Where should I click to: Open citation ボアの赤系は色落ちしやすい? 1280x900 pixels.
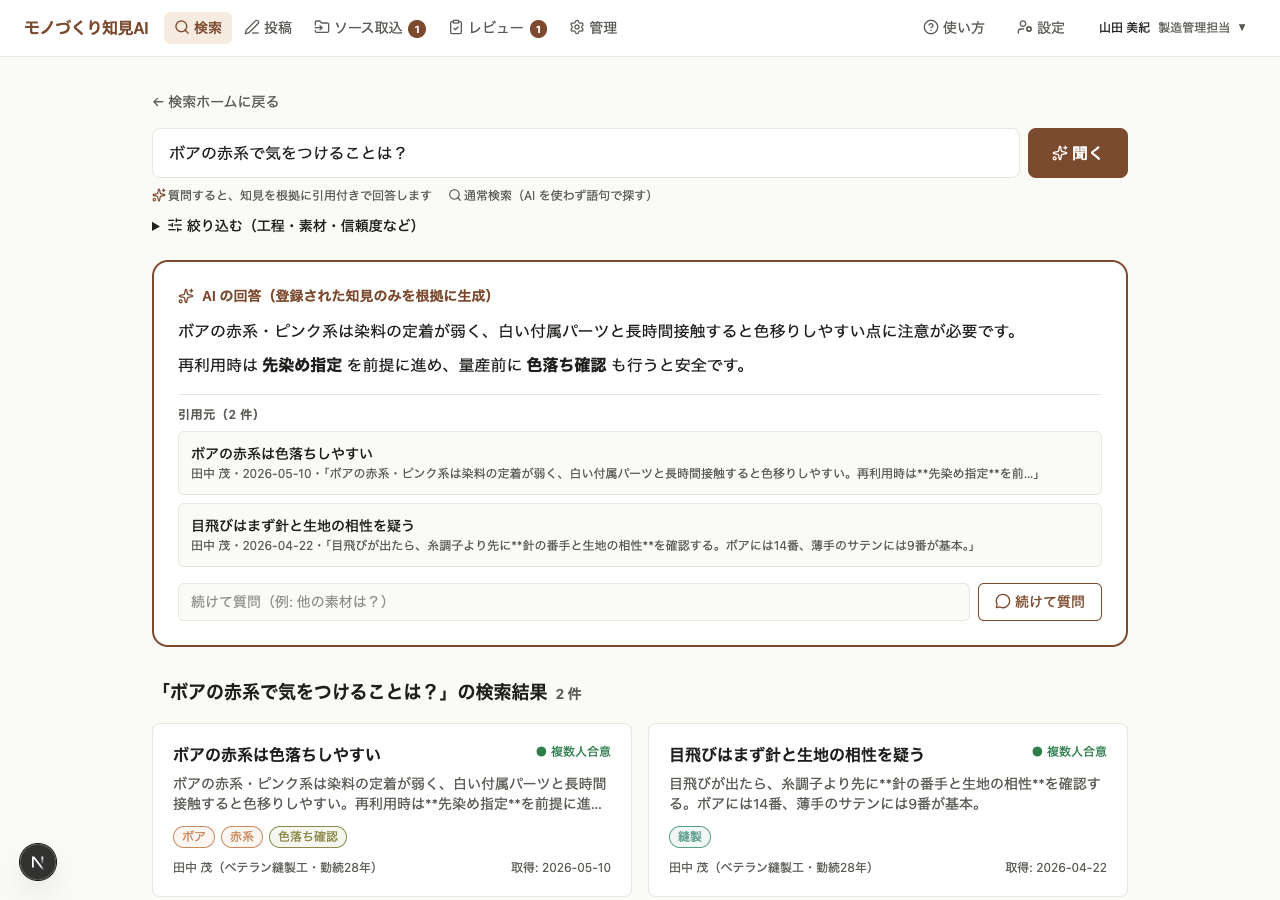(x=640, y=463)
